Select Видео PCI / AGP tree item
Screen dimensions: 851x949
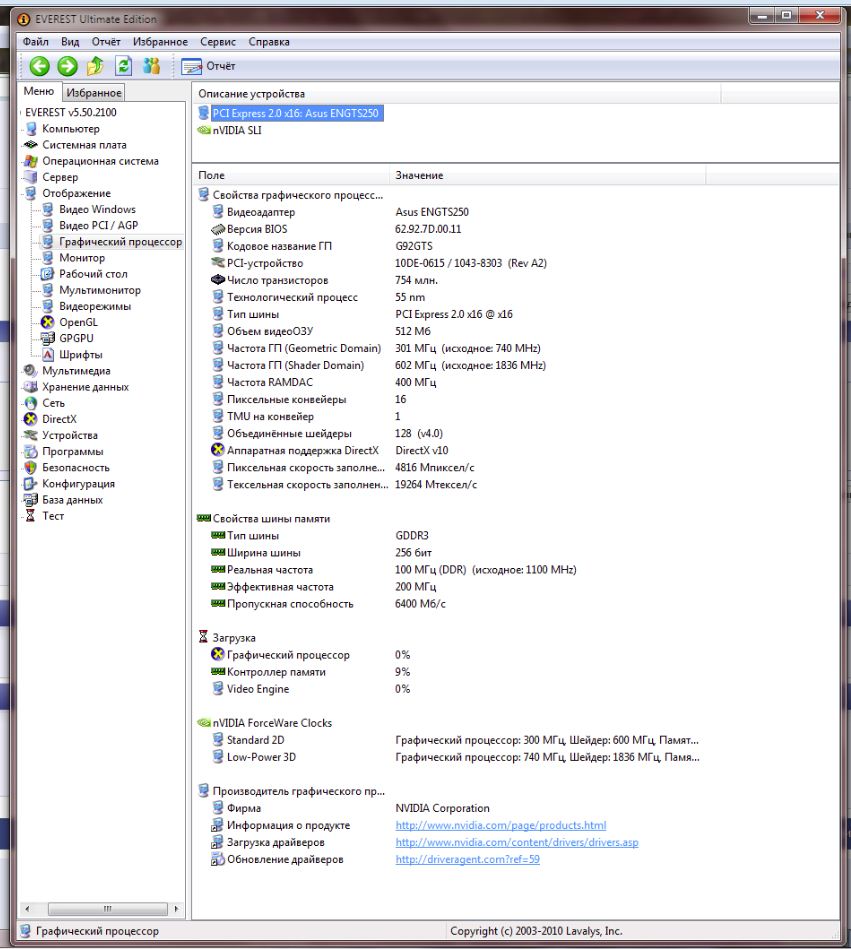tap(99, 225)
